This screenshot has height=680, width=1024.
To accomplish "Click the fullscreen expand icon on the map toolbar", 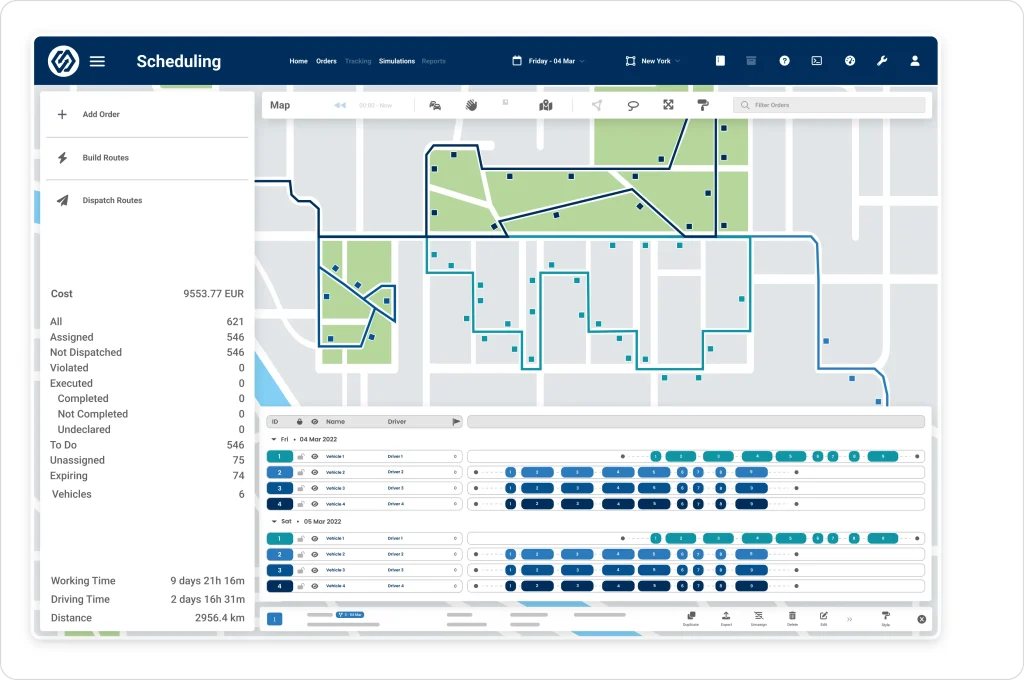I will point(668,105).
